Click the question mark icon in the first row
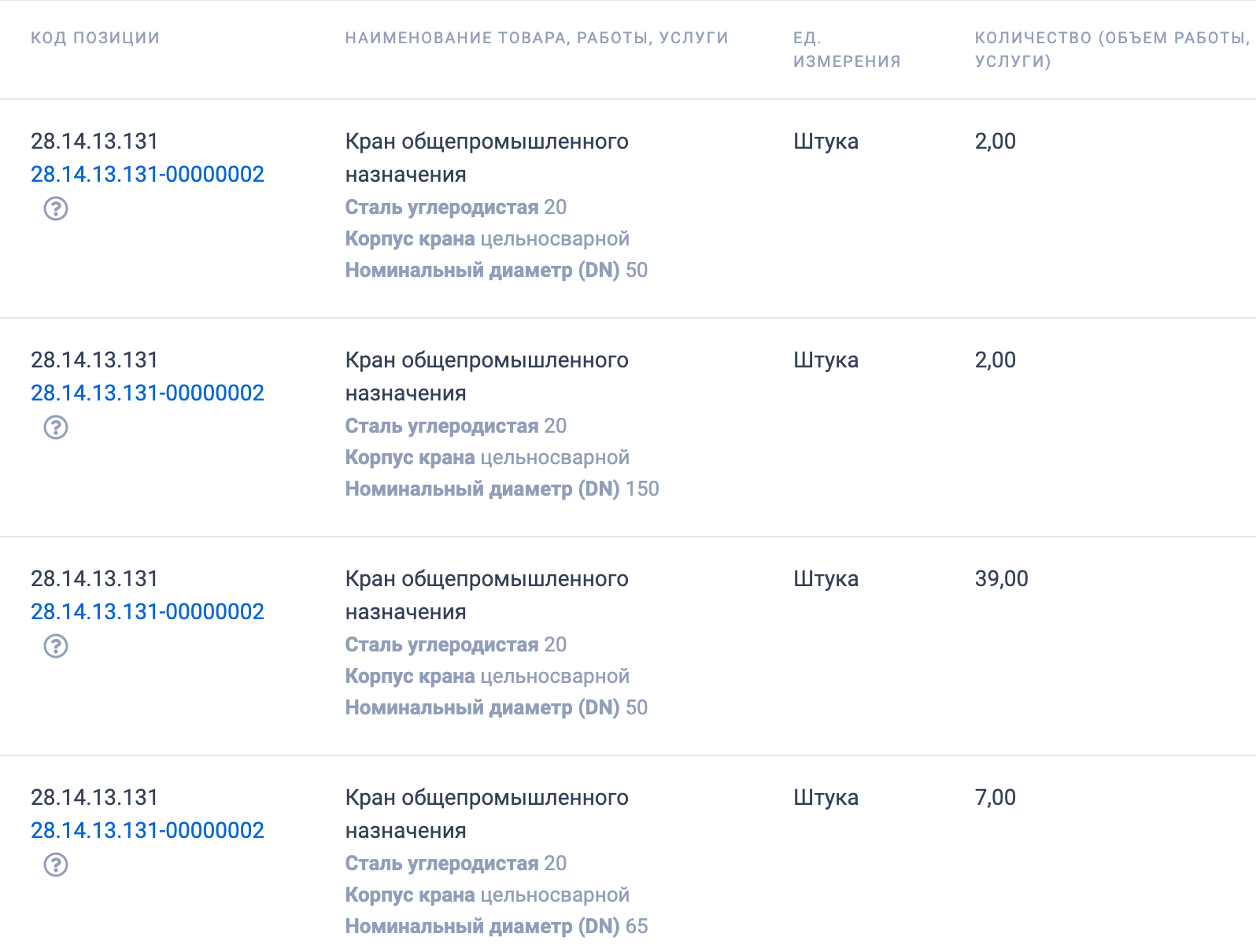 [x=55, y=208]
